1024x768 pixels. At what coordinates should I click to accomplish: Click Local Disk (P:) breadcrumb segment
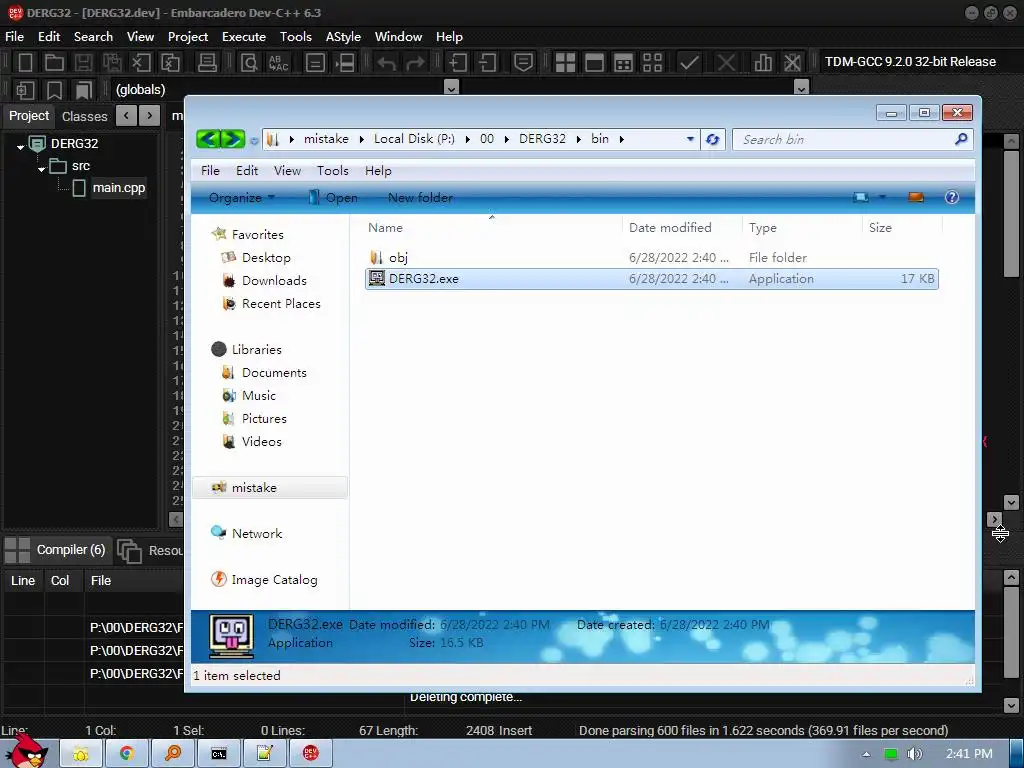point(414,138)
